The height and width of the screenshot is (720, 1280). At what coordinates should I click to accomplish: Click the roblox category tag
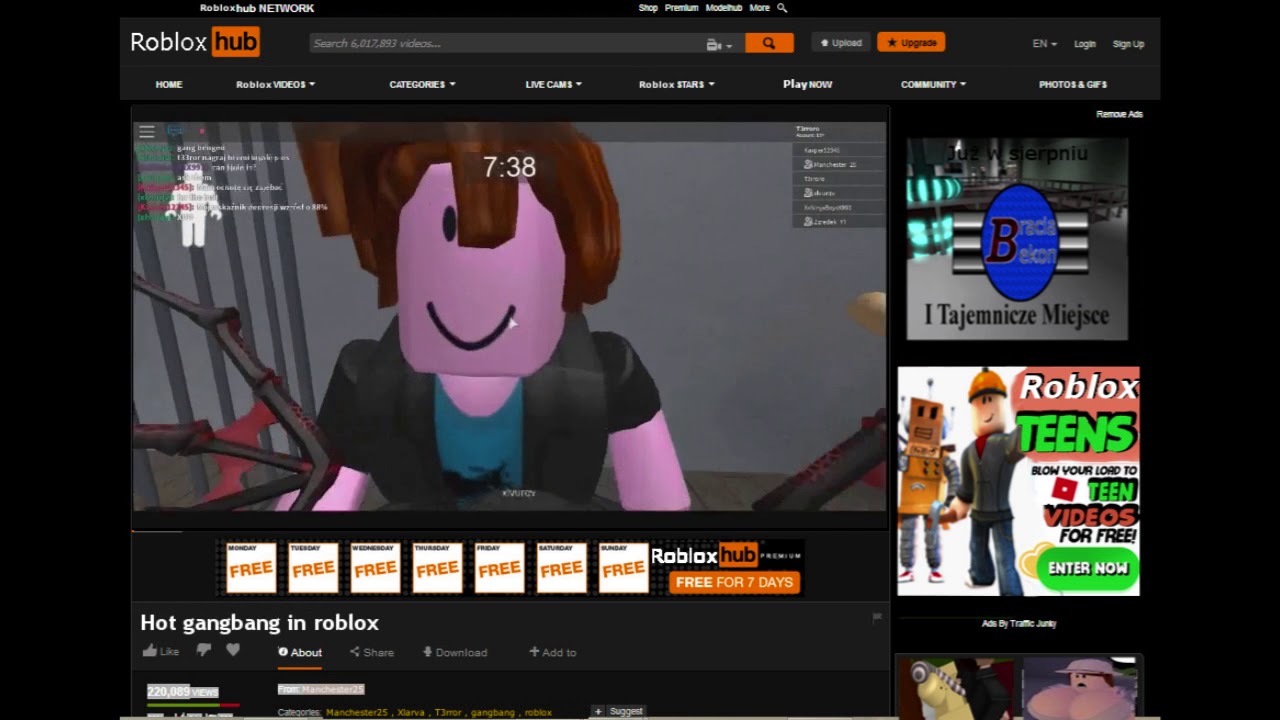pos(538,713)
